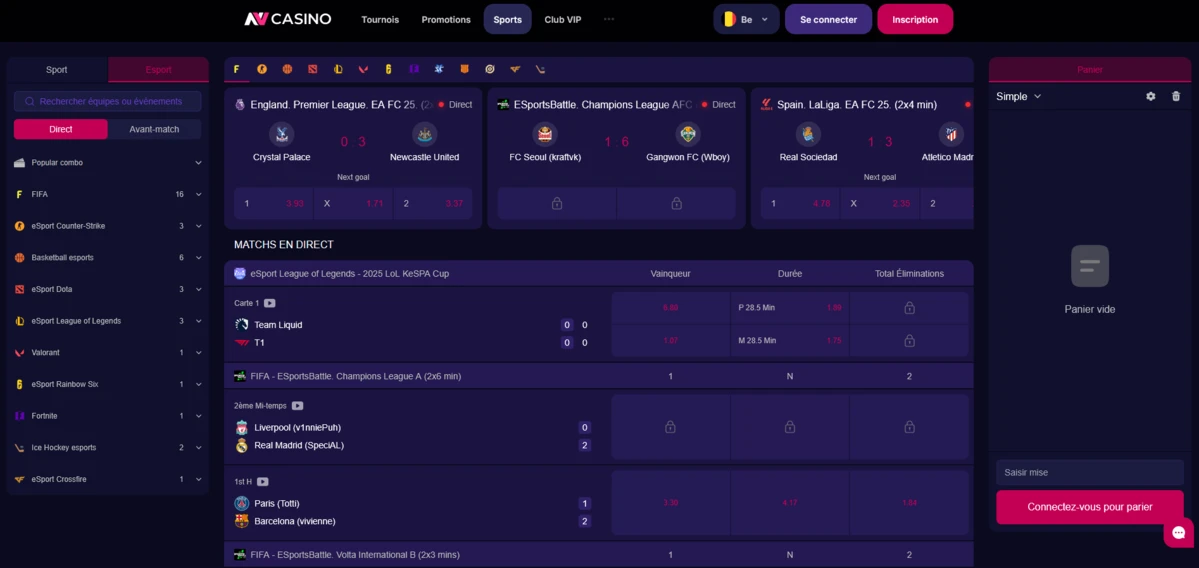Expand the Valorant sidebar chevron
The width and height of the screenshot is (1199, 568).
(x=199, y=352)
